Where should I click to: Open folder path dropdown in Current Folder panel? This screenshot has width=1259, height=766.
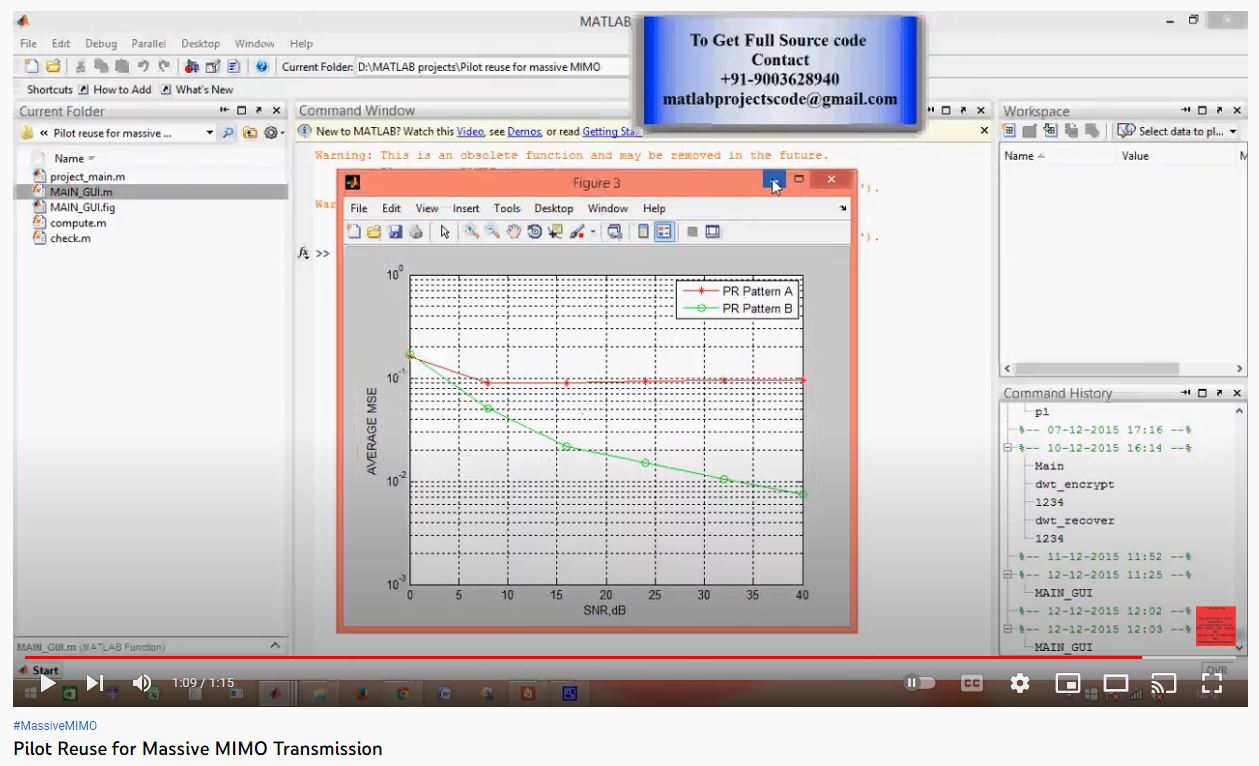pyautogui.click(x=210, y=133)
